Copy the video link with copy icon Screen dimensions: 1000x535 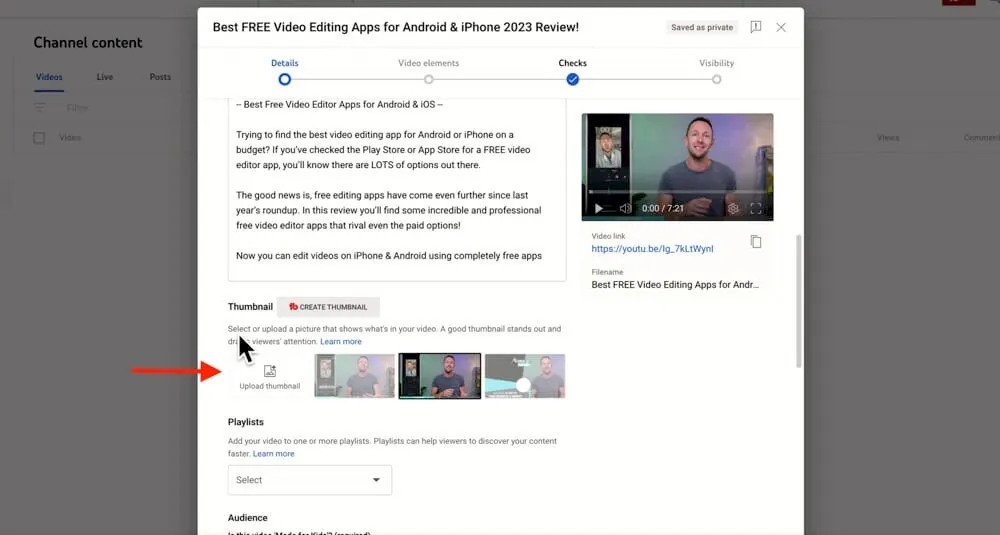756,242
